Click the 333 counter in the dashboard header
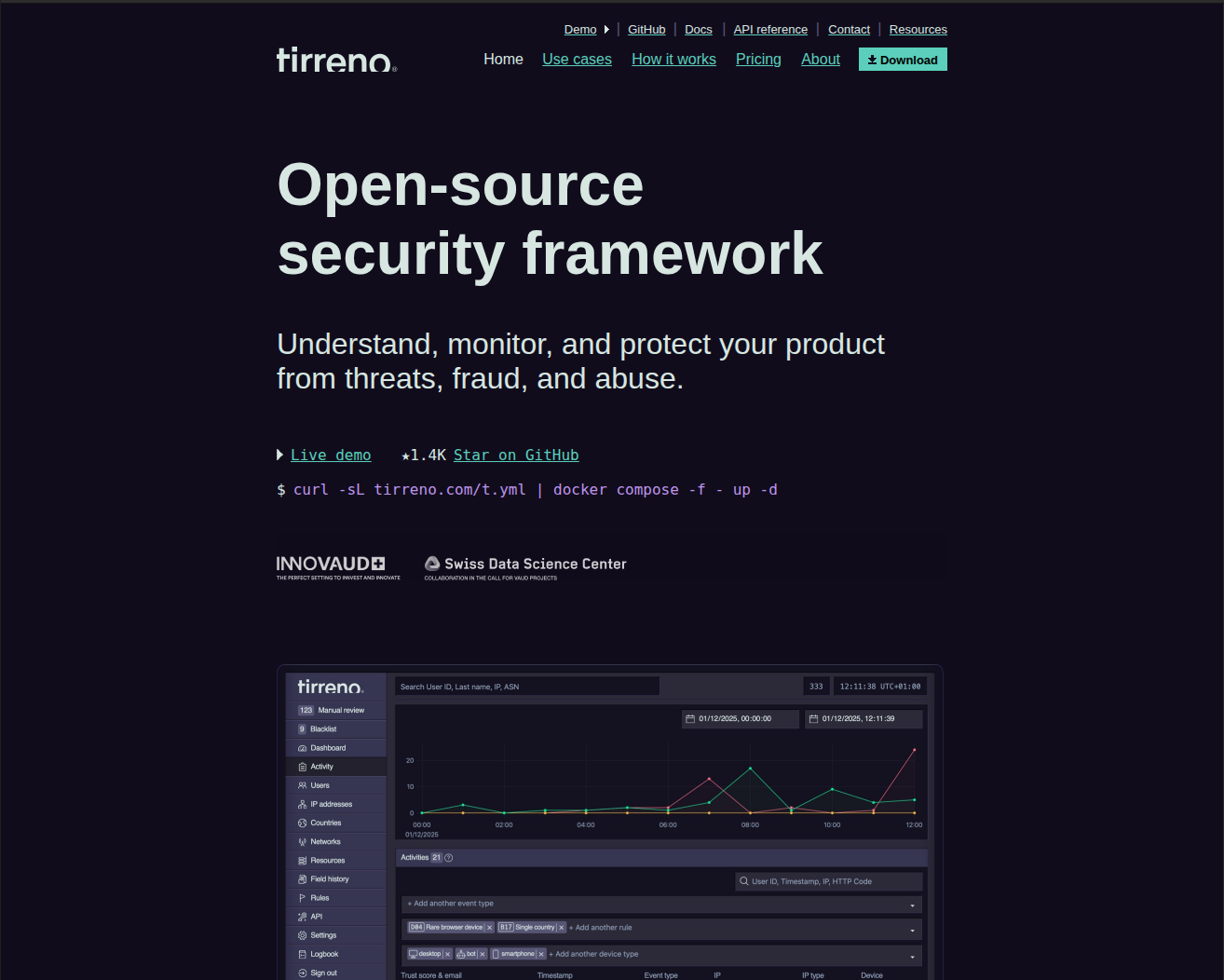Screen dimensions: 1224x980 pos(816,687)
